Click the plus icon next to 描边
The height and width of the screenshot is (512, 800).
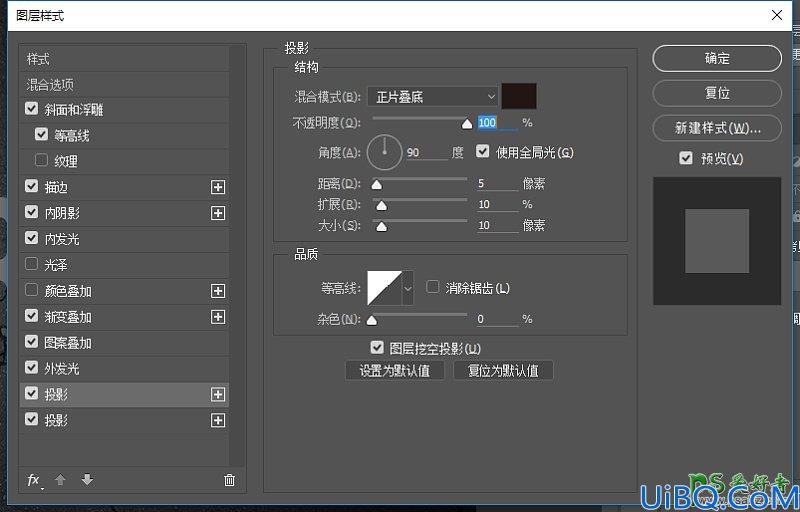pos(218,187)
